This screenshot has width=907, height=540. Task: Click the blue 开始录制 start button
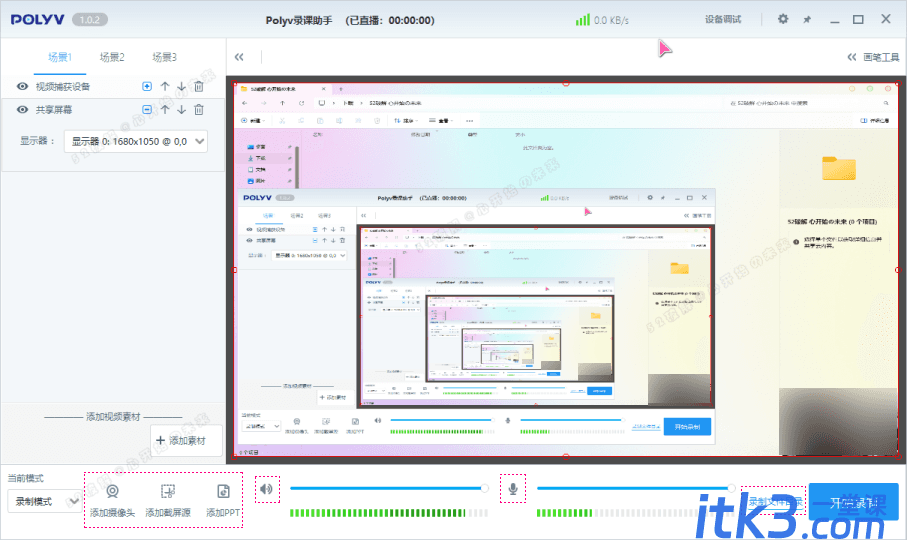[854, 502]
